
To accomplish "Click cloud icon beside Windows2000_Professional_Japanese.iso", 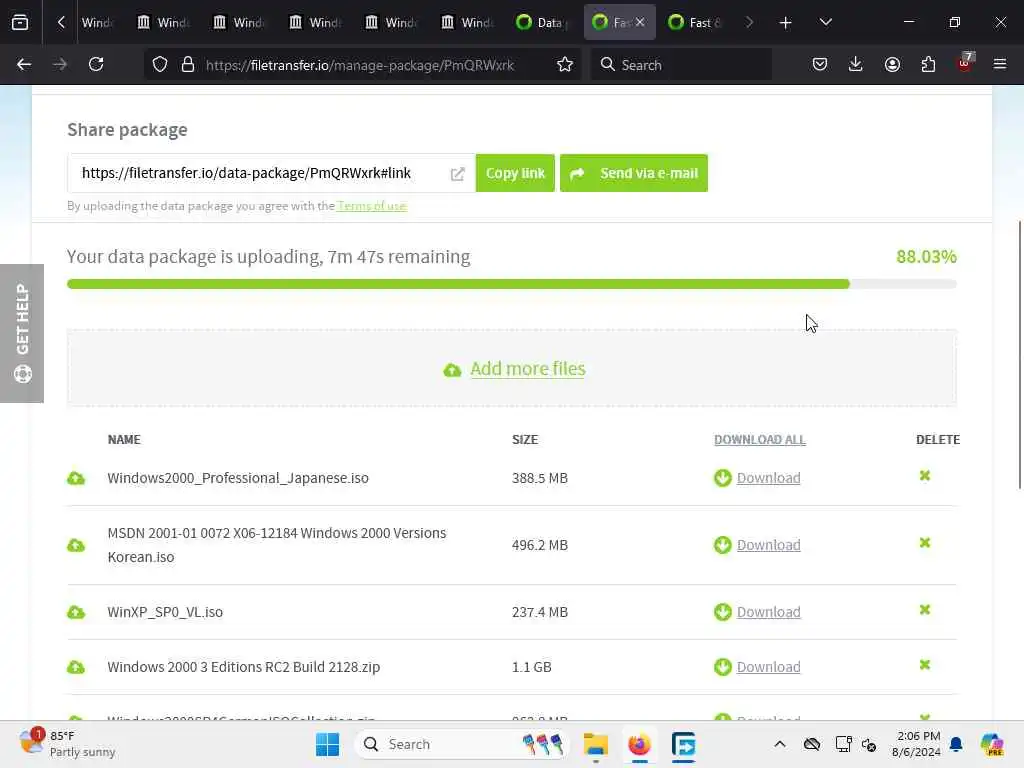I will [x=76, y=478].
